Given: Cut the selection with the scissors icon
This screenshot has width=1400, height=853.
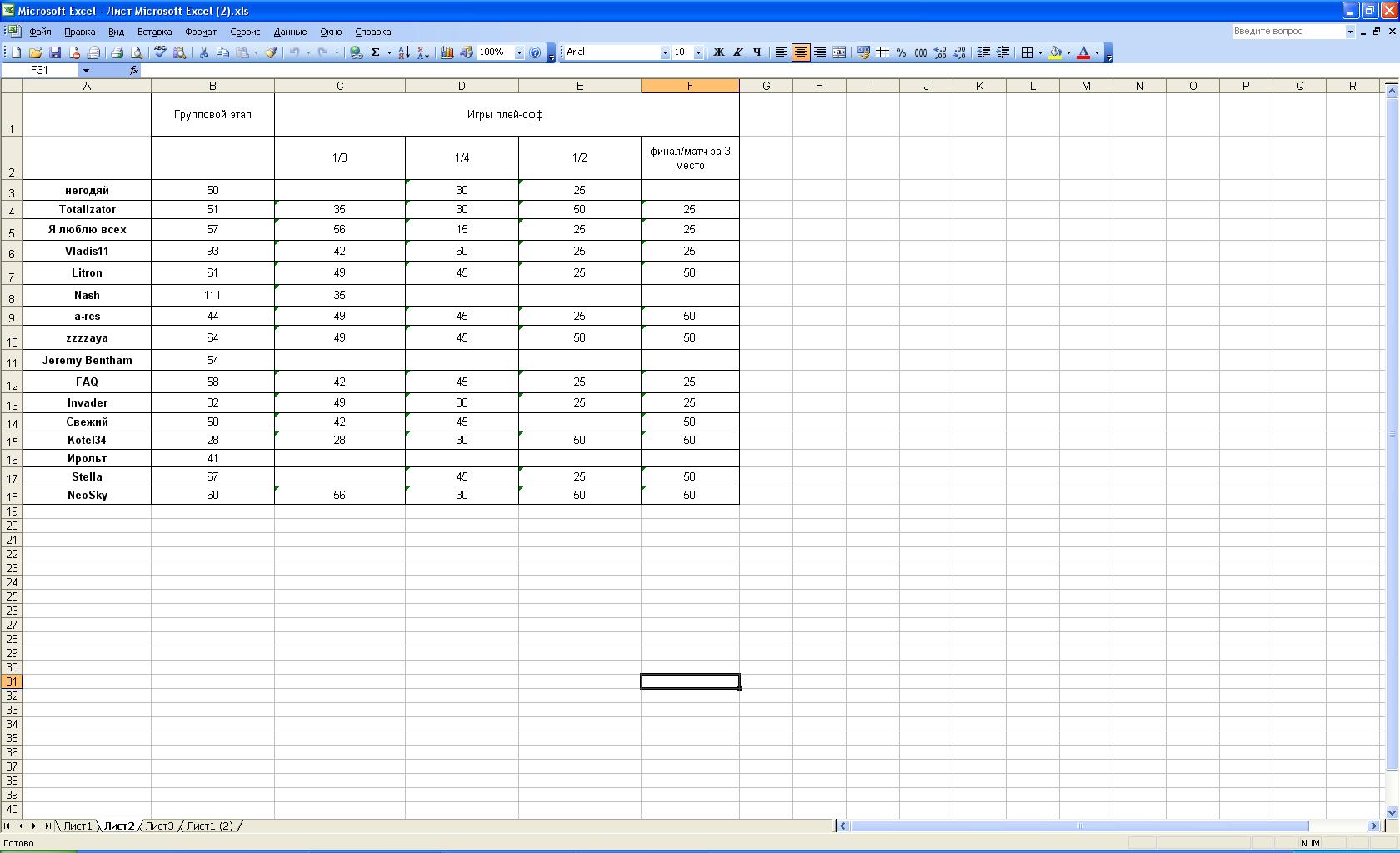Looking at the screenshot, I should (203, 52).
